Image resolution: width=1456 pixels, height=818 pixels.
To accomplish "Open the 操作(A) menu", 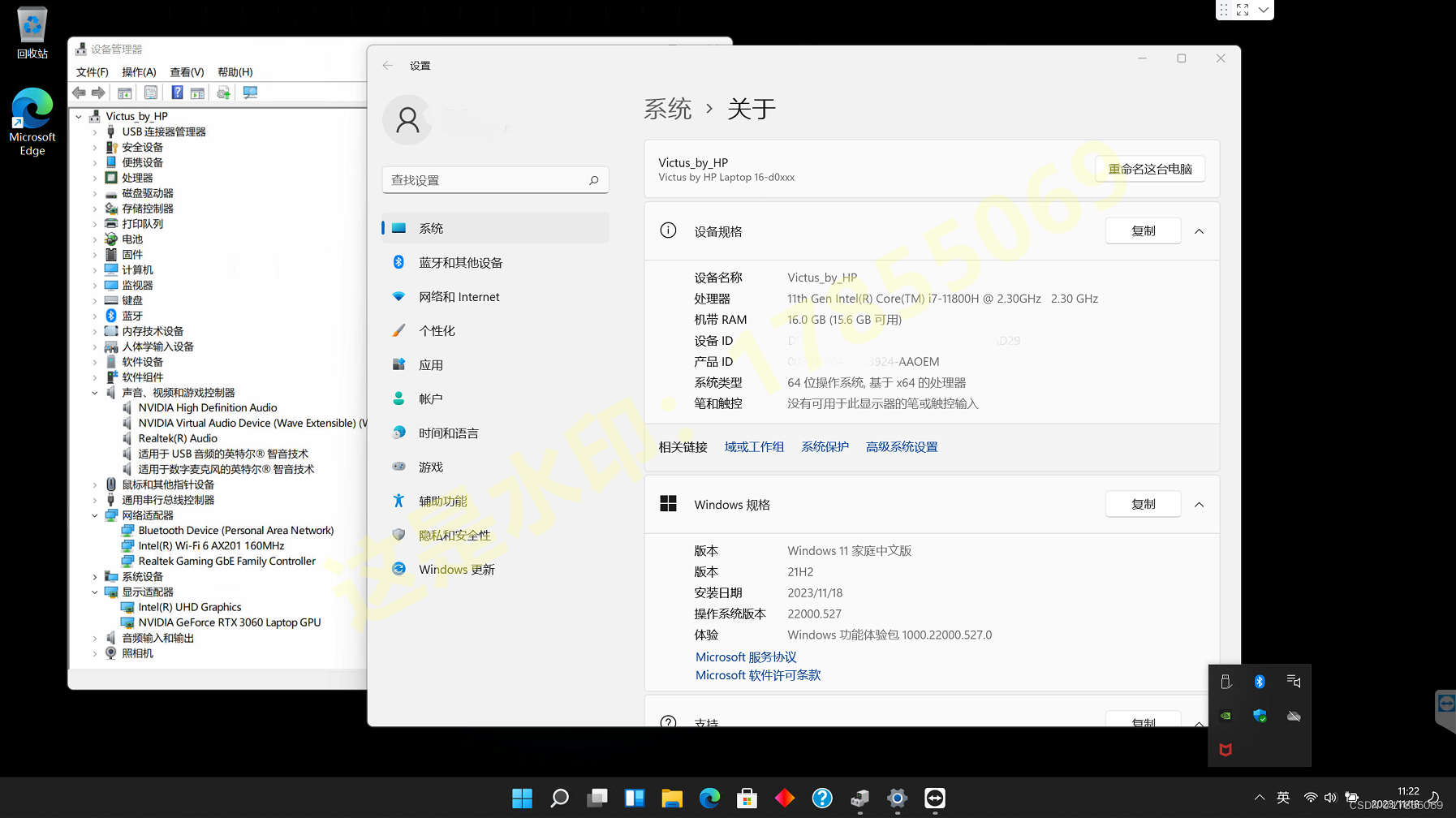I will [139, 72].
